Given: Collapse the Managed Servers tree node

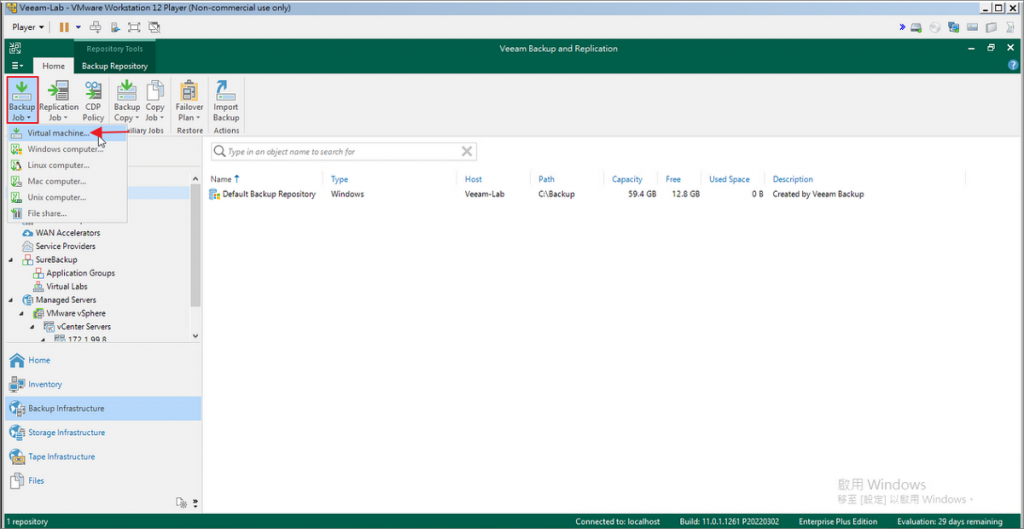Looking at the screenshot, I should click(12, 300).
